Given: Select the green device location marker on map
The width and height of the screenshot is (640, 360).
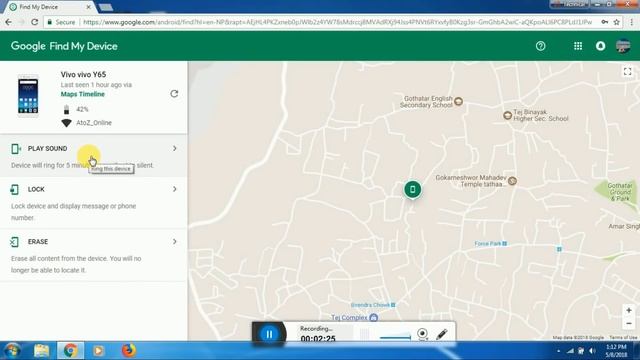Looking at the screenshot, I should [413, 189].
